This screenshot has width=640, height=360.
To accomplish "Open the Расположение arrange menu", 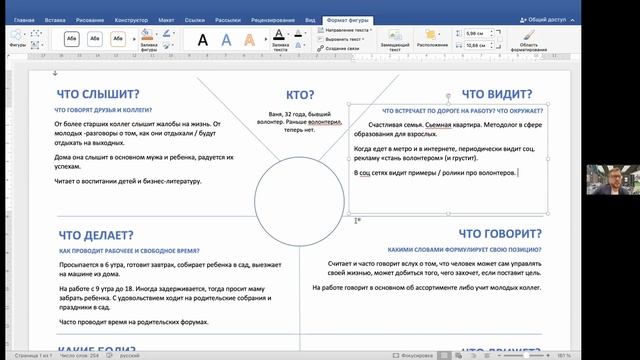I will coord(432,39).
